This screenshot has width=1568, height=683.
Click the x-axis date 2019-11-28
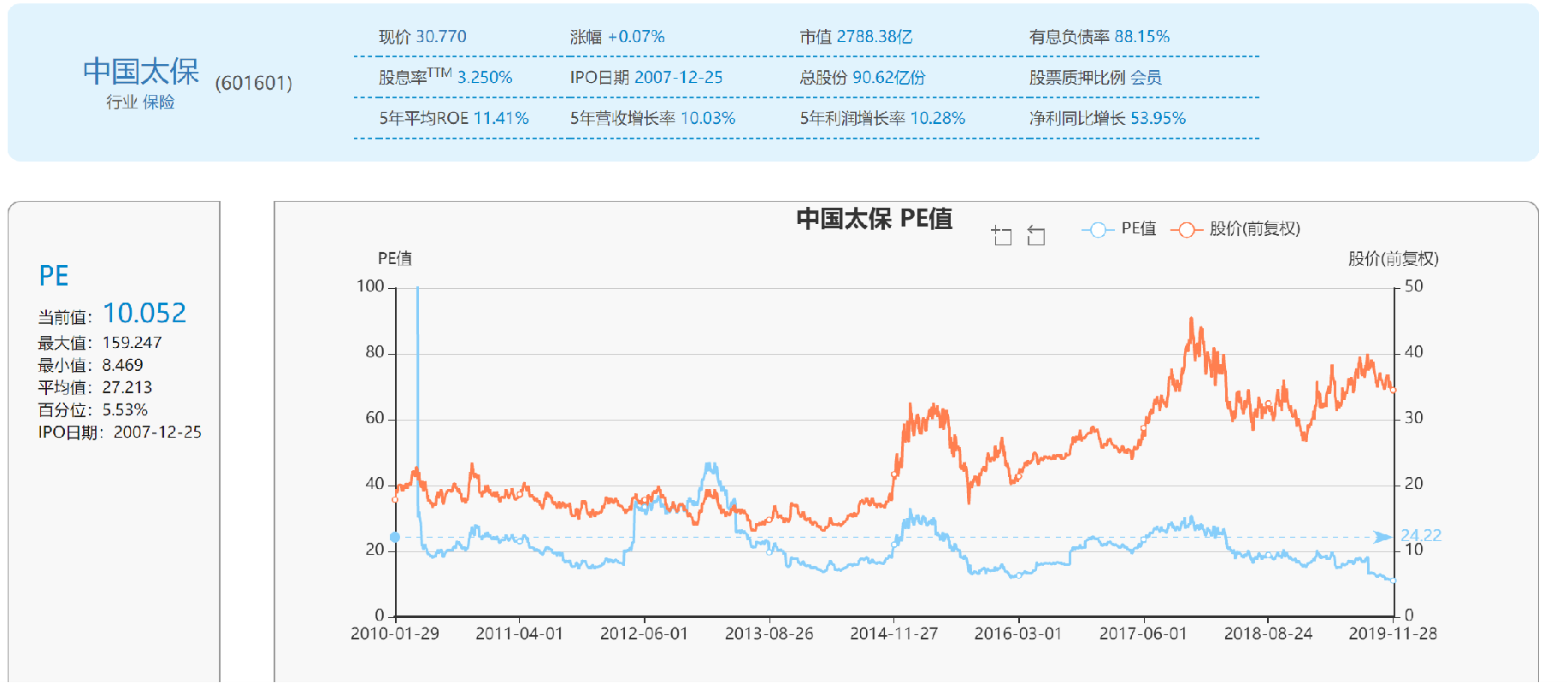pos(1393,634)
